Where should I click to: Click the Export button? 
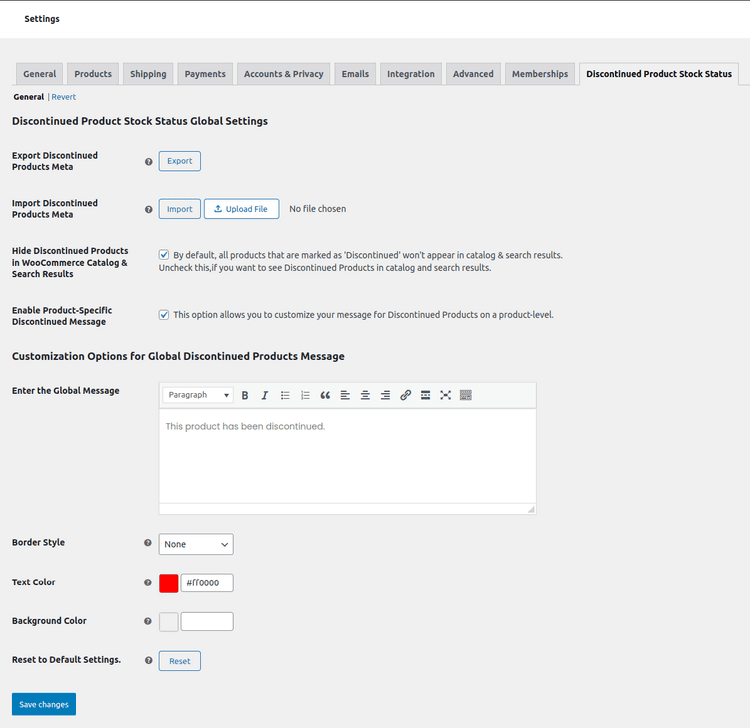pos(180,161)
